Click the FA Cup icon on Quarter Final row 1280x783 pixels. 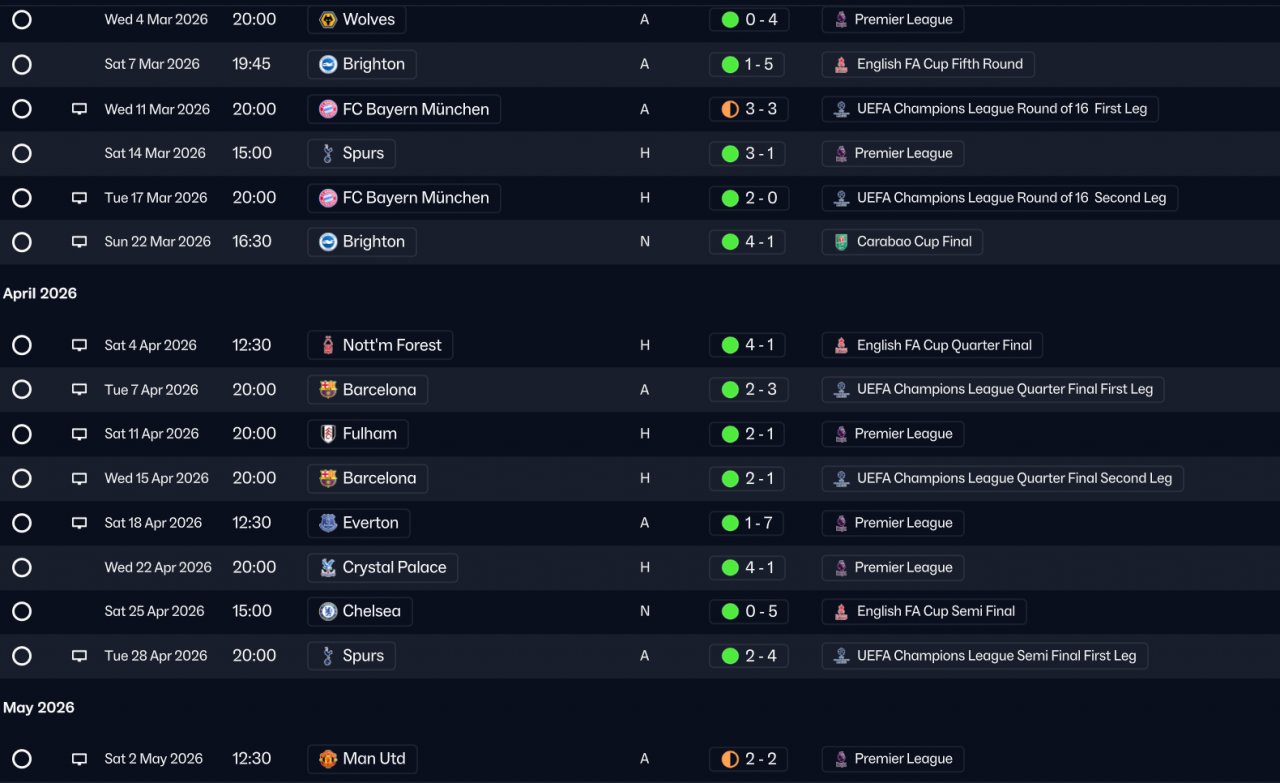pyautogui.click(x=841, y=345)
